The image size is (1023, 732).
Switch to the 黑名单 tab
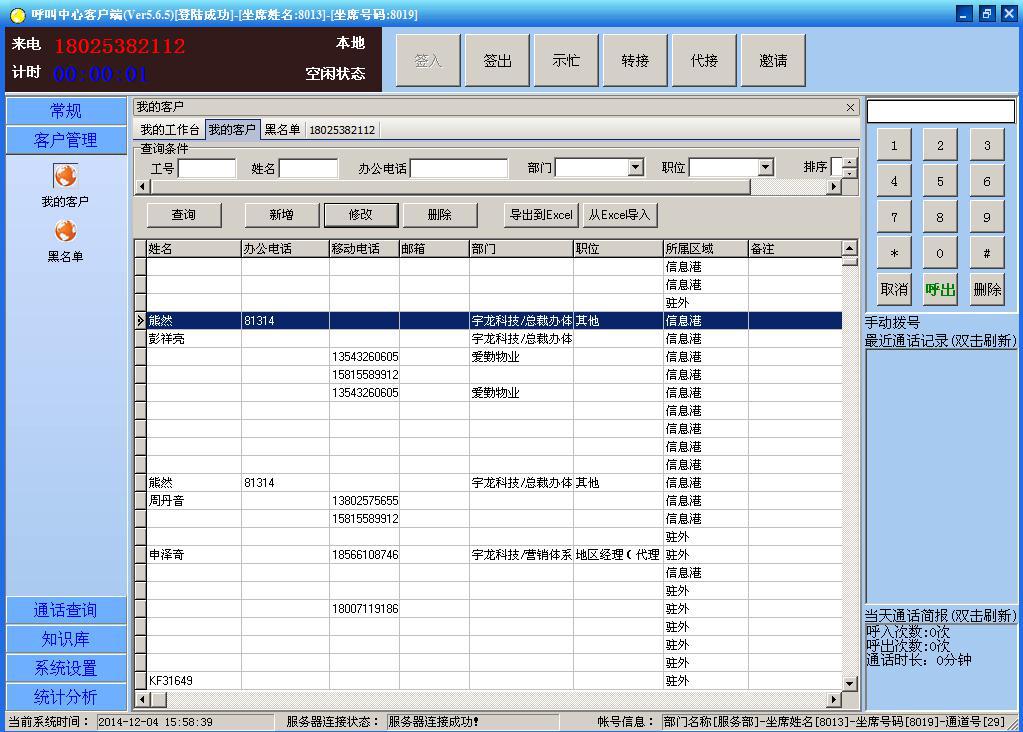click(282, 130)
